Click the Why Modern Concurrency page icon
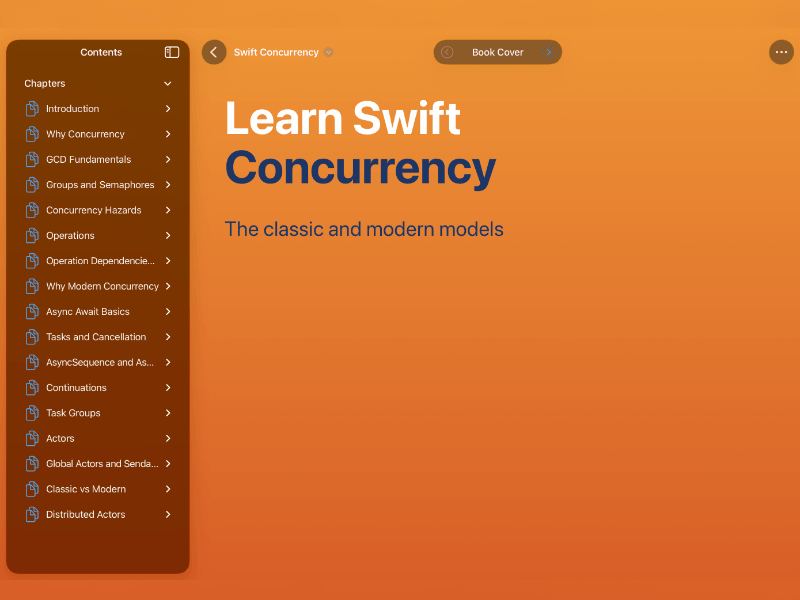Viewport: 800px width, 600px height. pyautogui.click(x=32, y=286)
